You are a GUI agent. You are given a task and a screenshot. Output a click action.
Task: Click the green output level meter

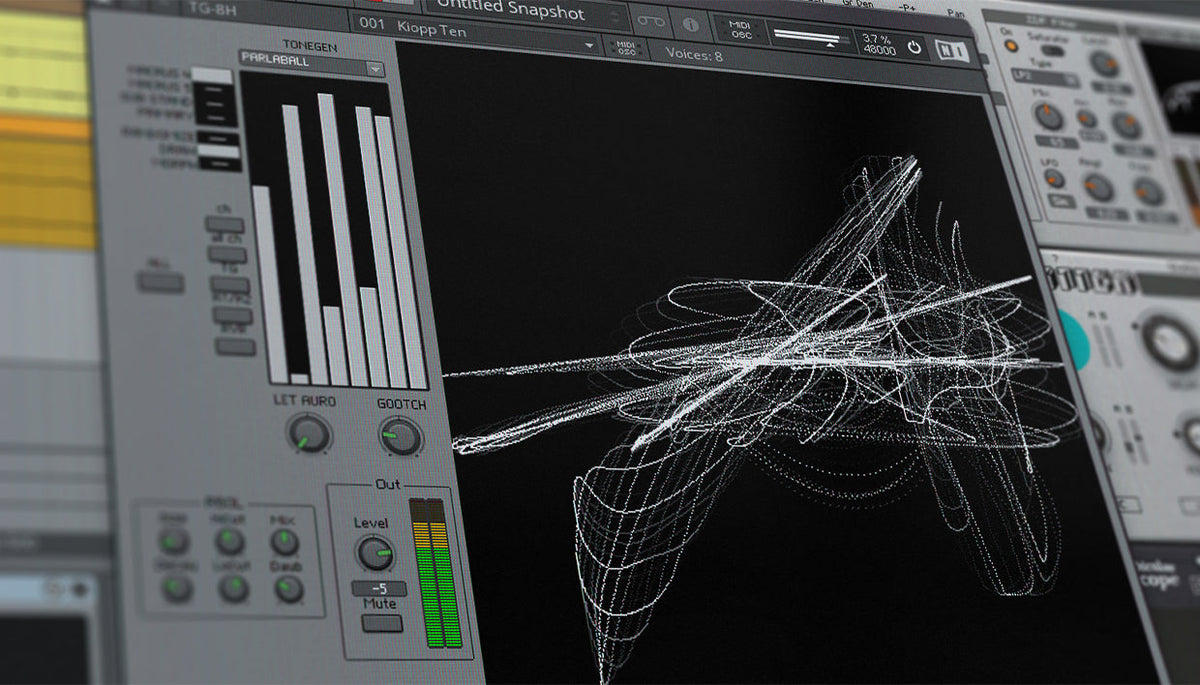point(436,573)
